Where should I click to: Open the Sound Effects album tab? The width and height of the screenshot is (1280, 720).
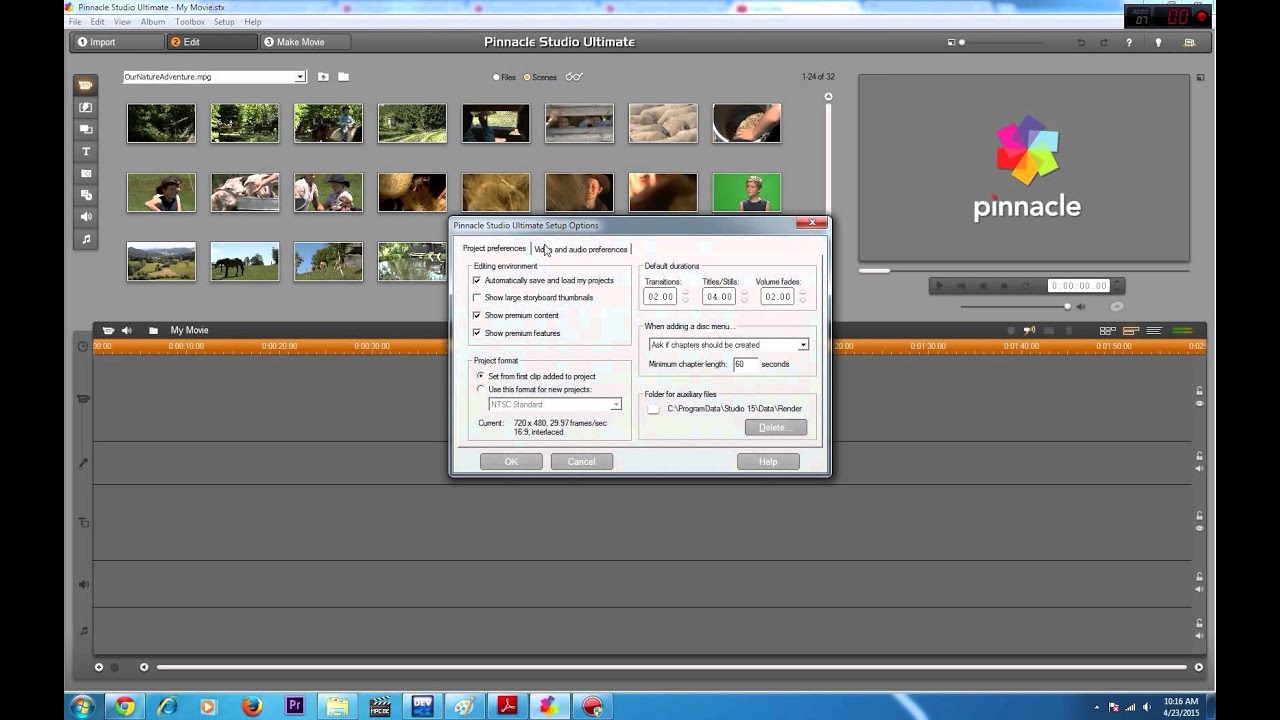(86, 217)
